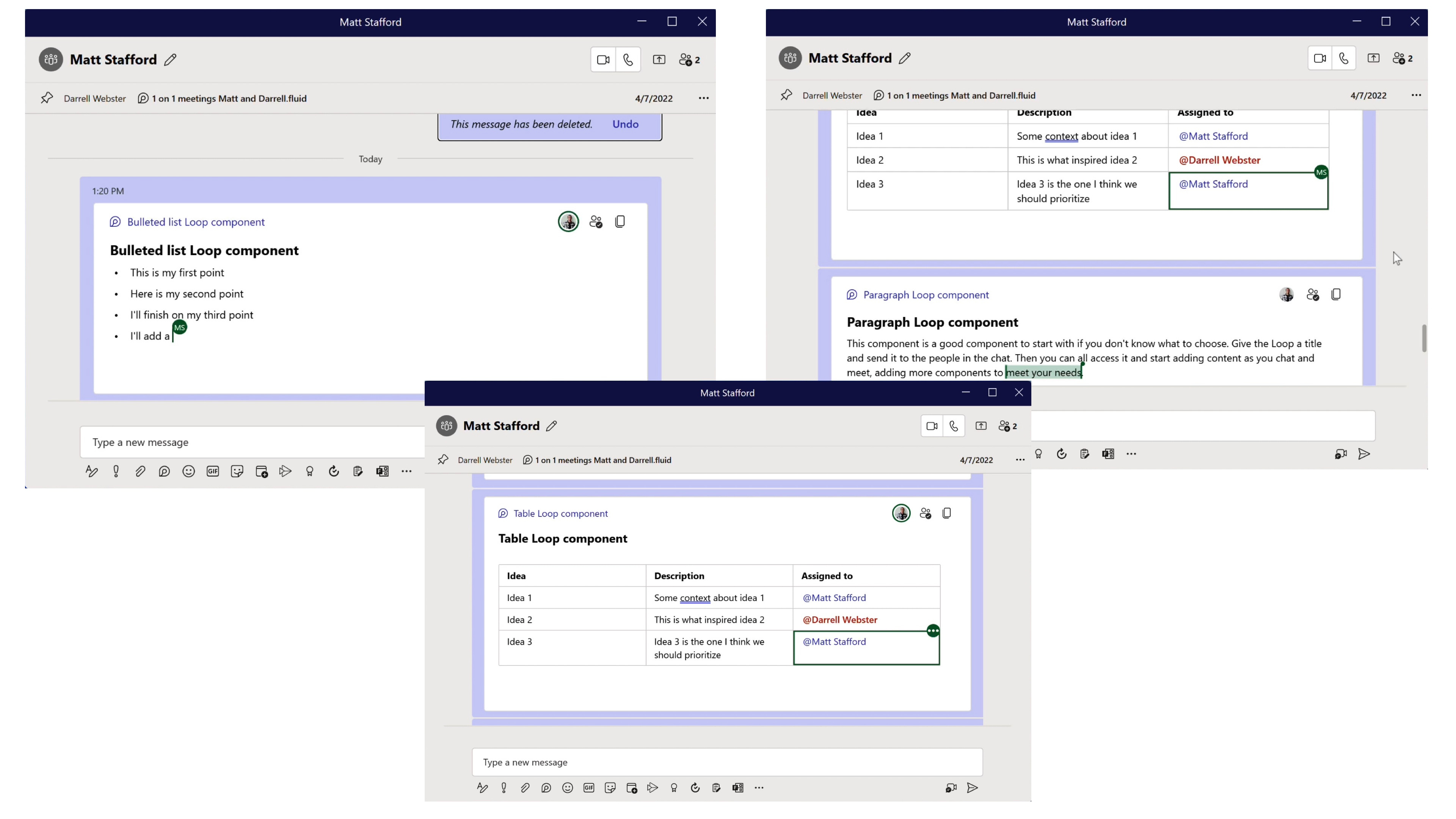Expand more toolbar apps ellipsis in bottom table window
Viewport: 1456px width, 819px height.
click(759, 788)
